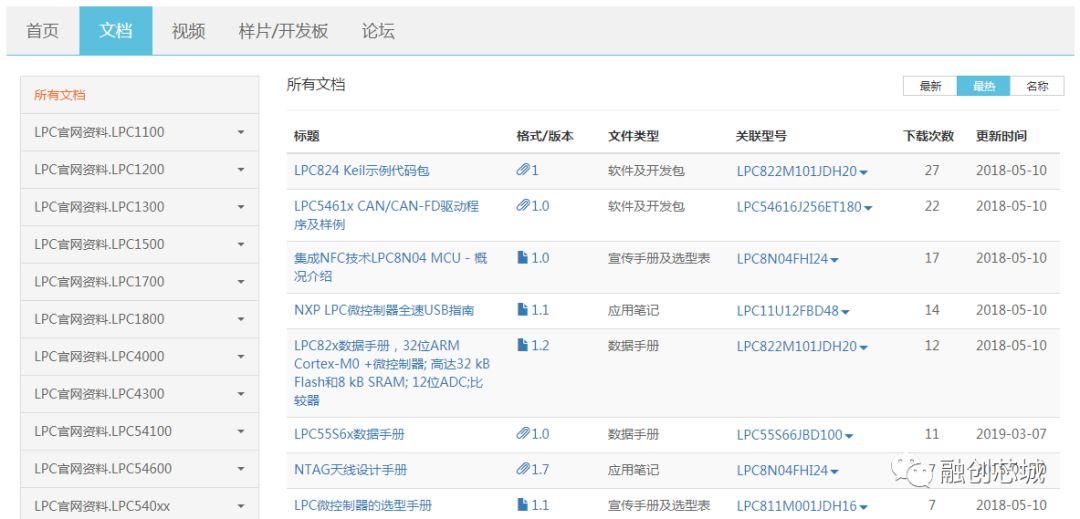The image size is (1080, 519).
Task: Expand LPC官网资料.LPC4300 category
Action: tap(140, 394)
